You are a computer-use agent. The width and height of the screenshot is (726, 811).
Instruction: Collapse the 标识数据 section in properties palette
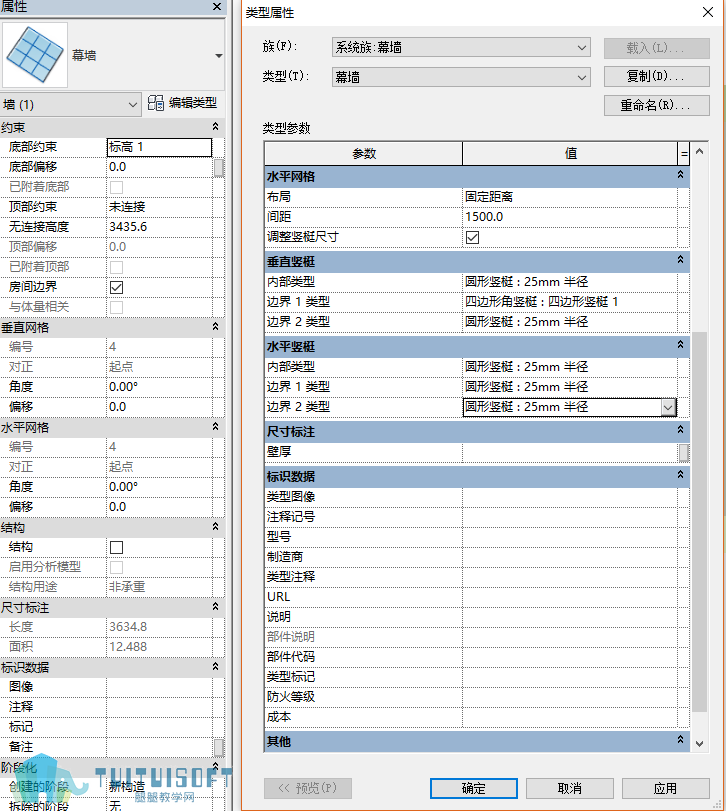pos(216,667)
